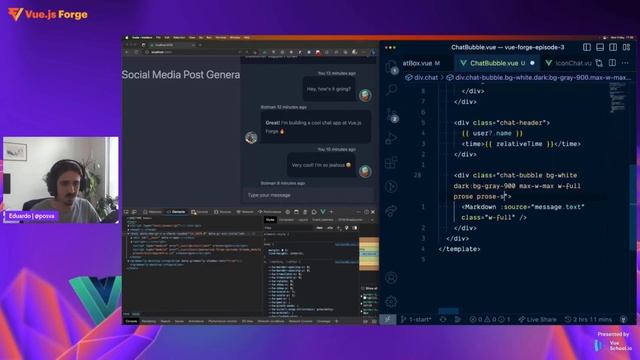The width and height of the screenshot is (640, 360).
Task: Click the 1-start* git branch indicator
Action: (416, 319)
